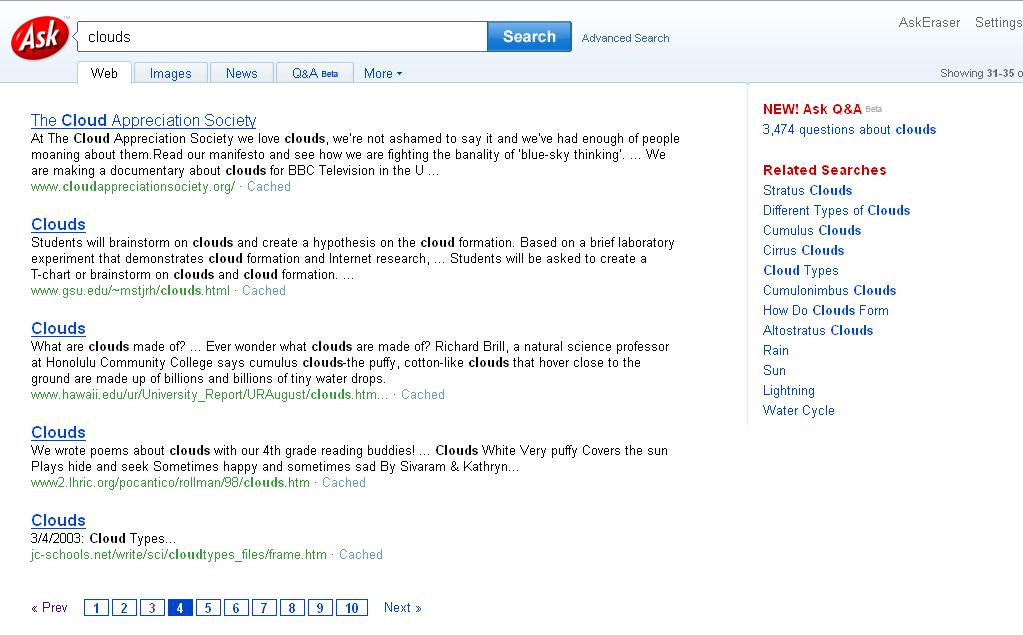
Task: Open Cached copy of cloudappreciationsociety.org
Action: [269, 187]
